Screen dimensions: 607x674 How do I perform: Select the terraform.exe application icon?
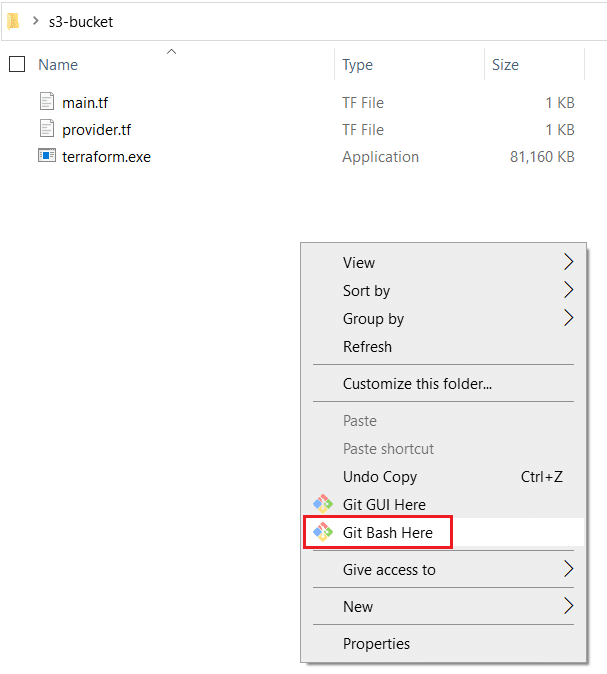(x=47, y=155)
